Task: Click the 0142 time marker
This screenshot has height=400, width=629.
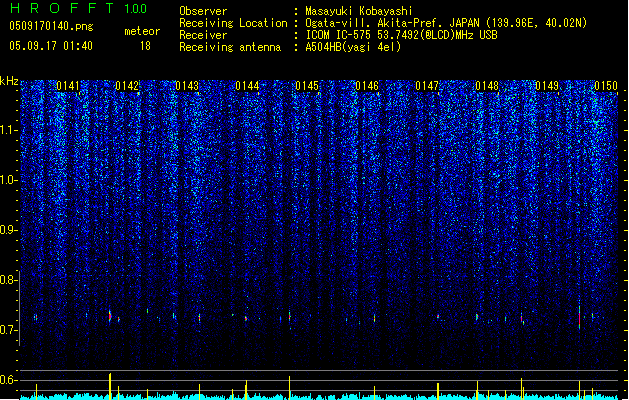Action: tap(127, 86)
